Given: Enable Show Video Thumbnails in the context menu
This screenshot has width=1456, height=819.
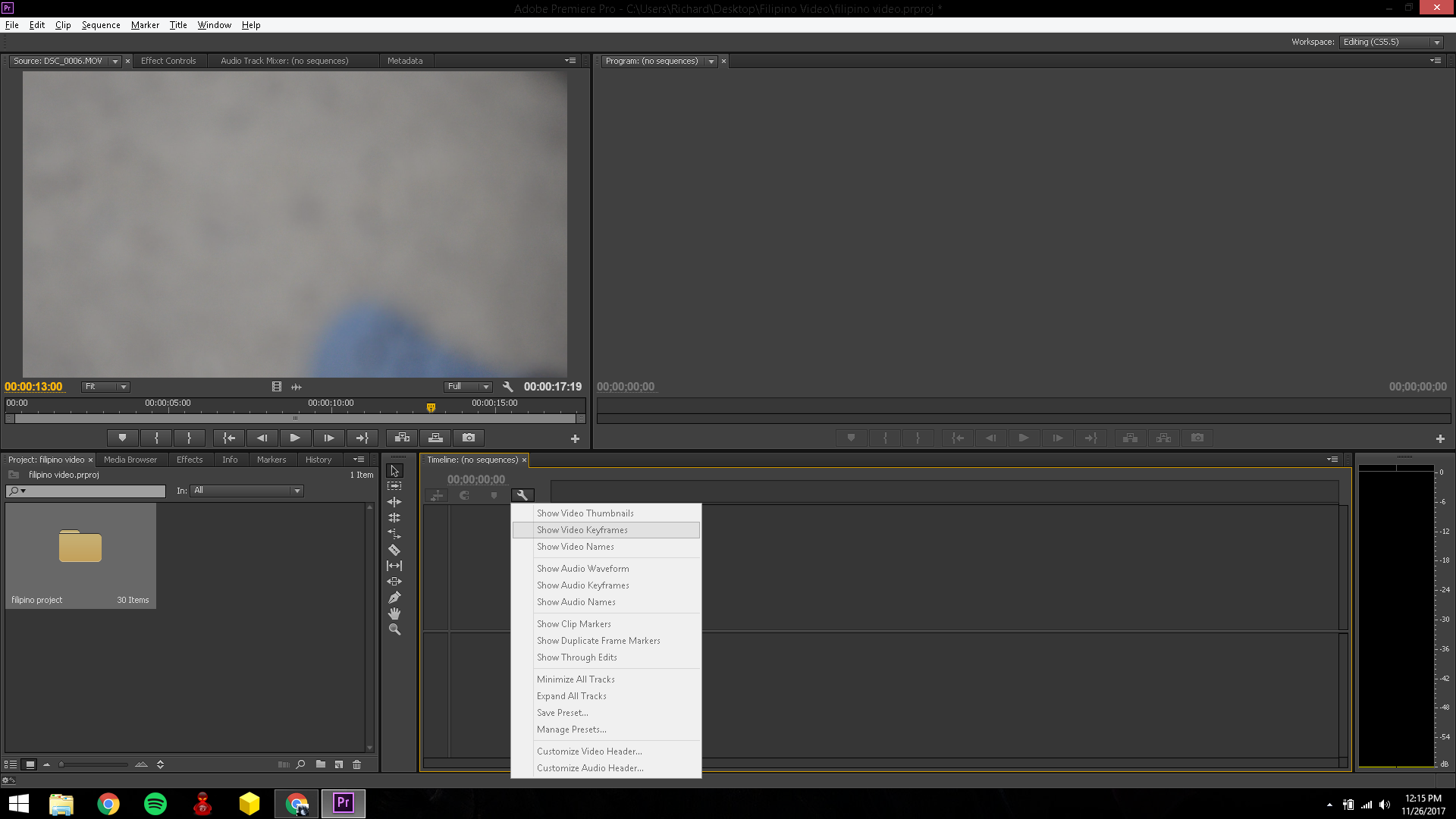Looking at the screenshot, I should click(585, 513).
